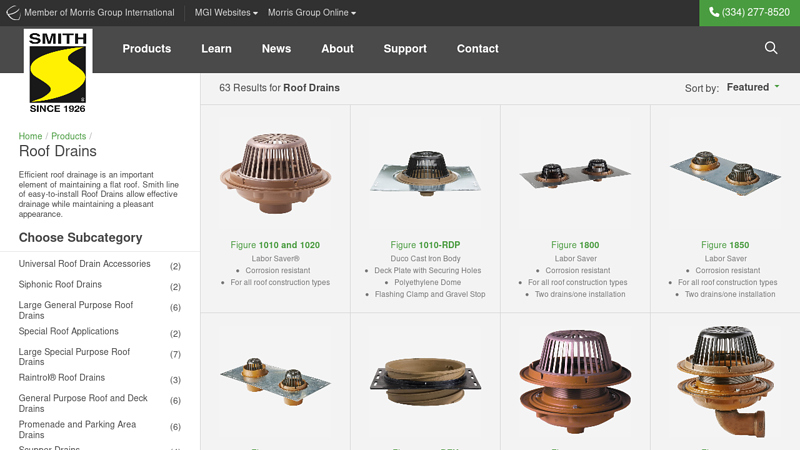
Task: Open the Figure 1850 product link
Action: coord(725,245)
